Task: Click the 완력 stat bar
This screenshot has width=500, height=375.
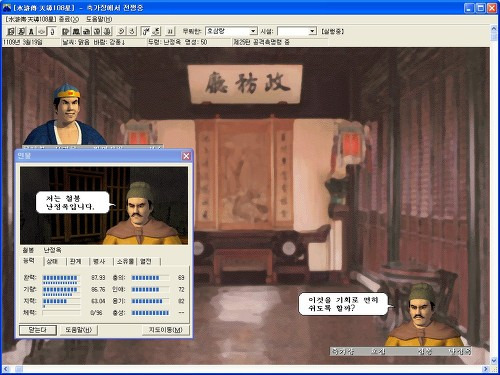Action: click(61, 279)
